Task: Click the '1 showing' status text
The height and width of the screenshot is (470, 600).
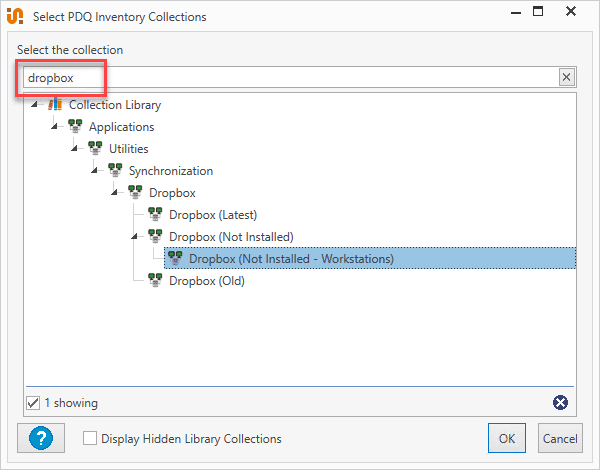Action: 71,403
